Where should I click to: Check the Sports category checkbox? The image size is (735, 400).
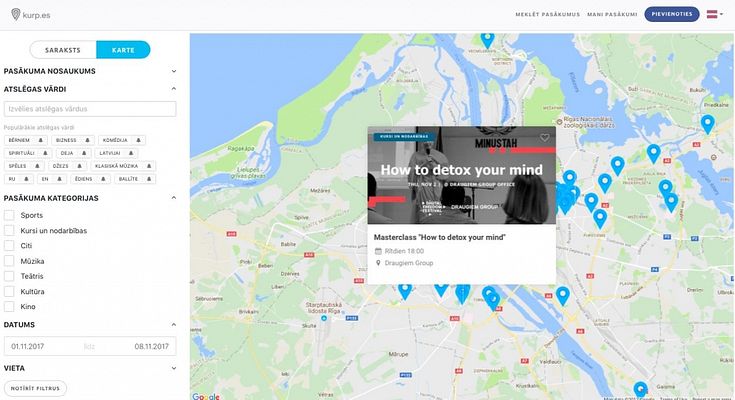click(x=9, y=215)
